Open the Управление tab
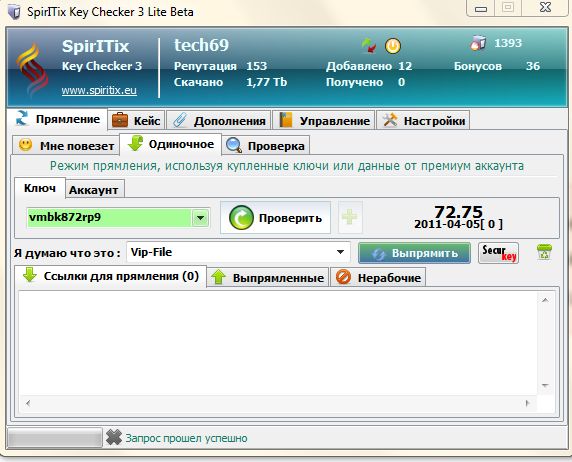The height and width of the screenshot is (462, 572). coord(324,120)
